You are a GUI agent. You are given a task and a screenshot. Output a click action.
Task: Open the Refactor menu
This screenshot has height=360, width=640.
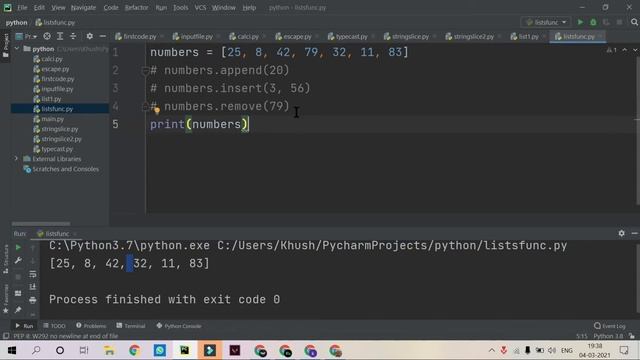137,7
